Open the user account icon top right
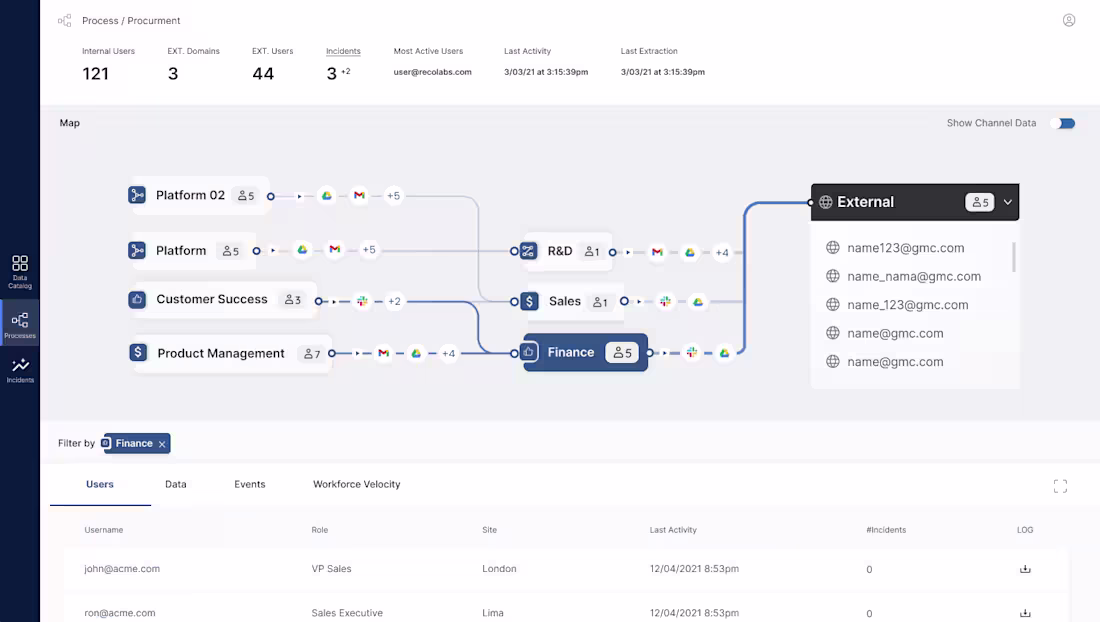1100x622 pixels. pyautogui.click(x=1069, y=19)
